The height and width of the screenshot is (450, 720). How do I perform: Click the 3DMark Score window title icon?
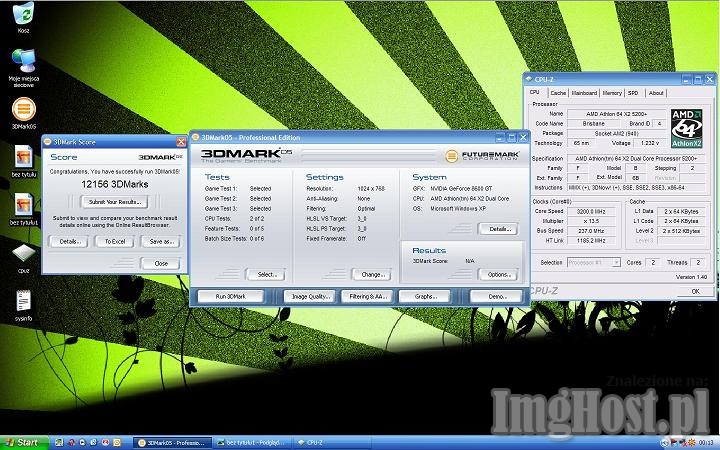(47, 142)
